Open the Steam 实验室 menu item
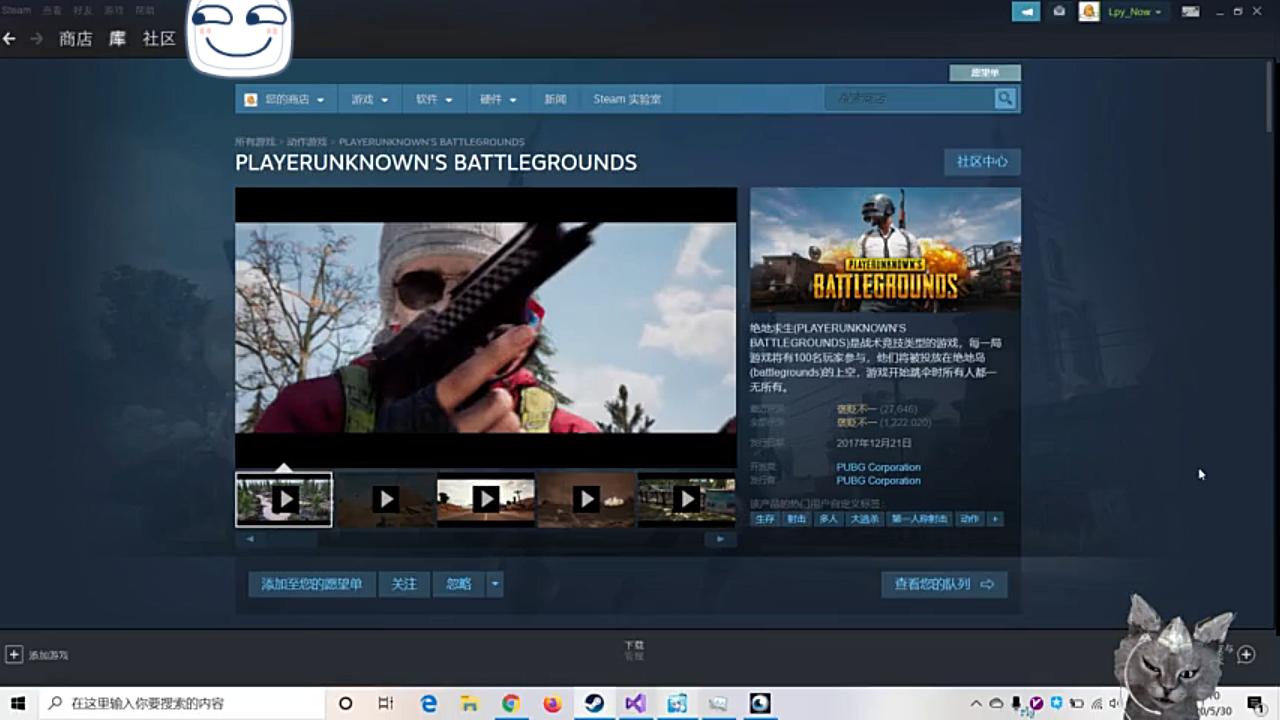 click(x=627, y=99)
